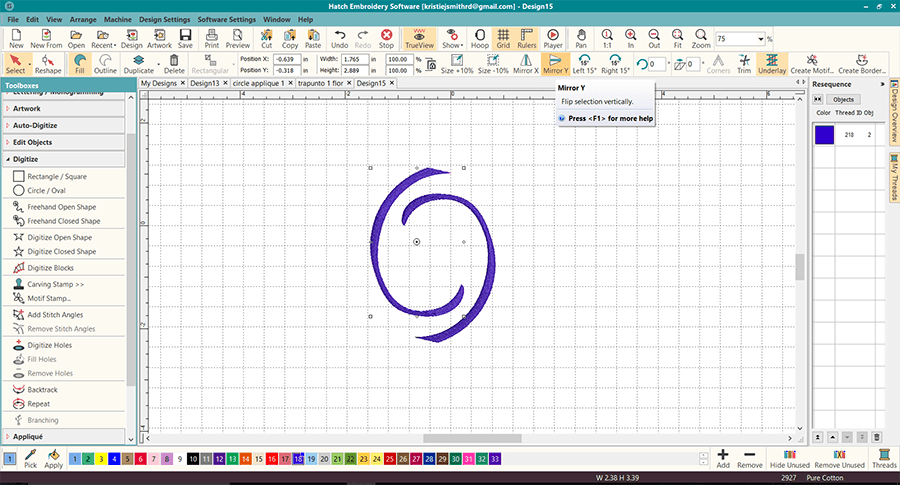Viewport: 900px width, 485px height.
Task: Click the Mirror Y tool
Action: click(555, 64)
